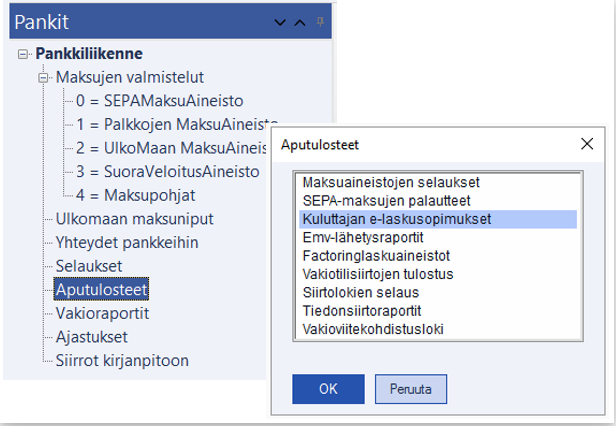
Task: Collapse the Maksujen valmistelut node
Action: tap(42, 77)
